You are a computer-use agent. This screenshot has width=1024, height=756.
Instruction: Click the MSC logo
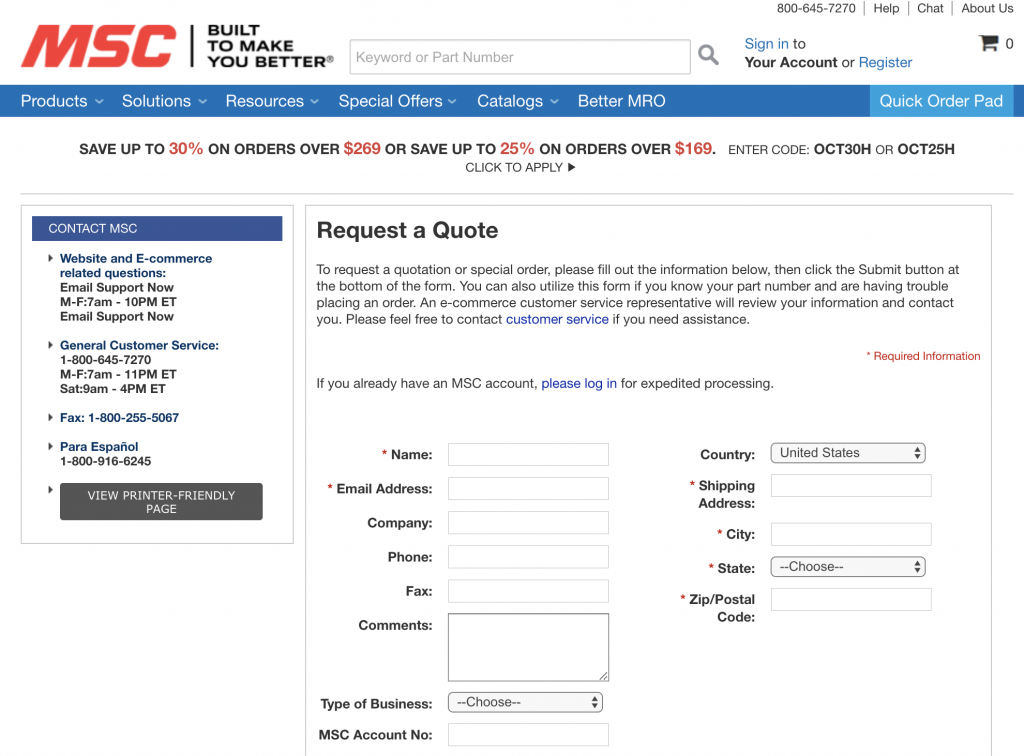click(x=99, y=46)
